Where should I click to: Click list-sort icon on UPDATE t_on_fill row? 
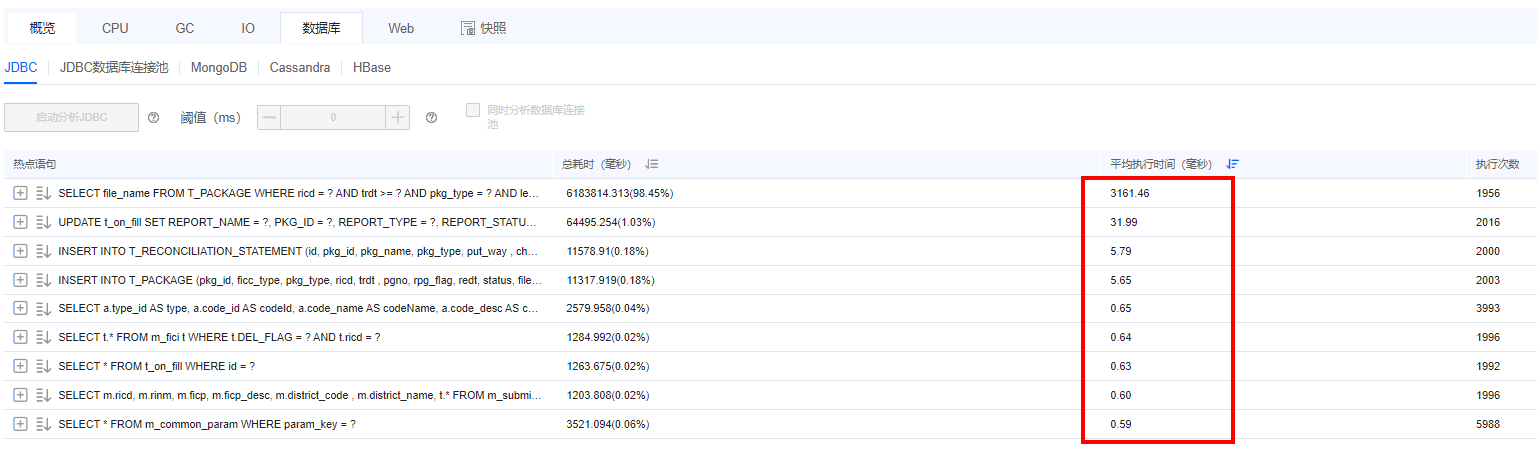click(x=43, y=222)
